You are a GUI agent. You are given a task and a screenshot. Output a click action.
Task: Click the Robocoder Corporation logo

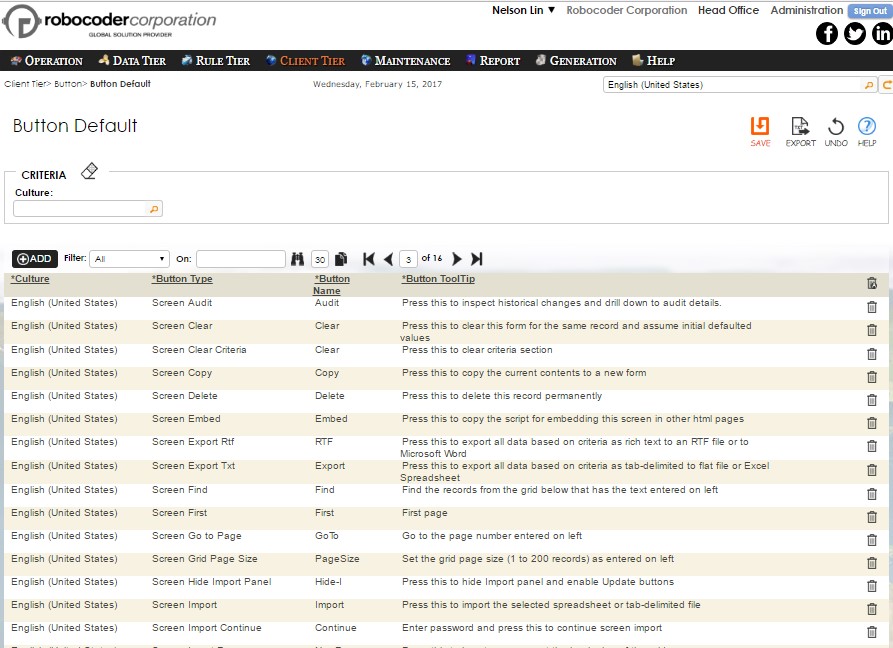pos(110,22)
